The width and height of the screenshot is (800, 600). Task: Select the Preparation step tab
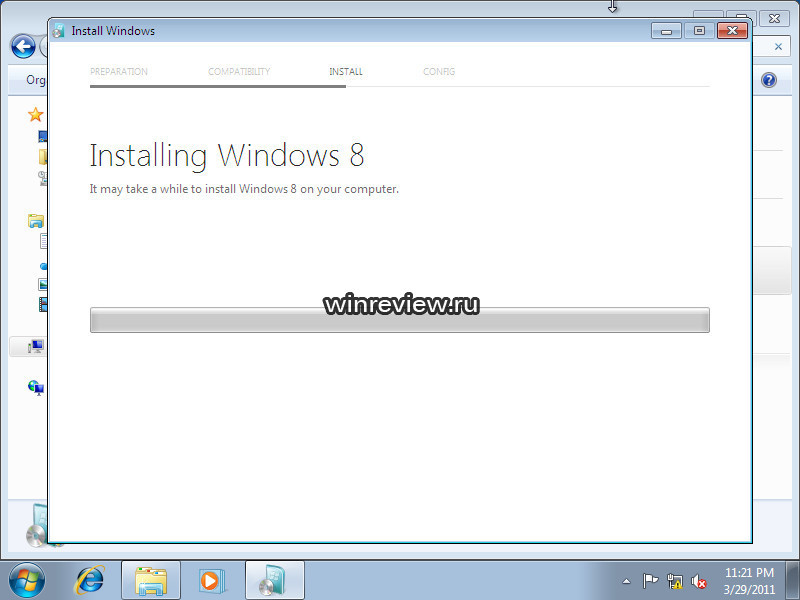[x=119, y=72]
